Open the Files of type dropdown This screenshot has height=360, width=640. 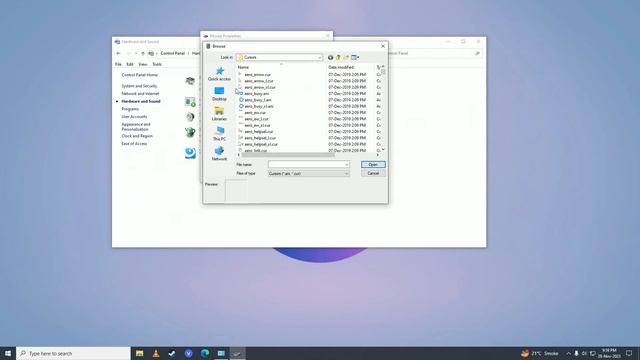point(309,173)
